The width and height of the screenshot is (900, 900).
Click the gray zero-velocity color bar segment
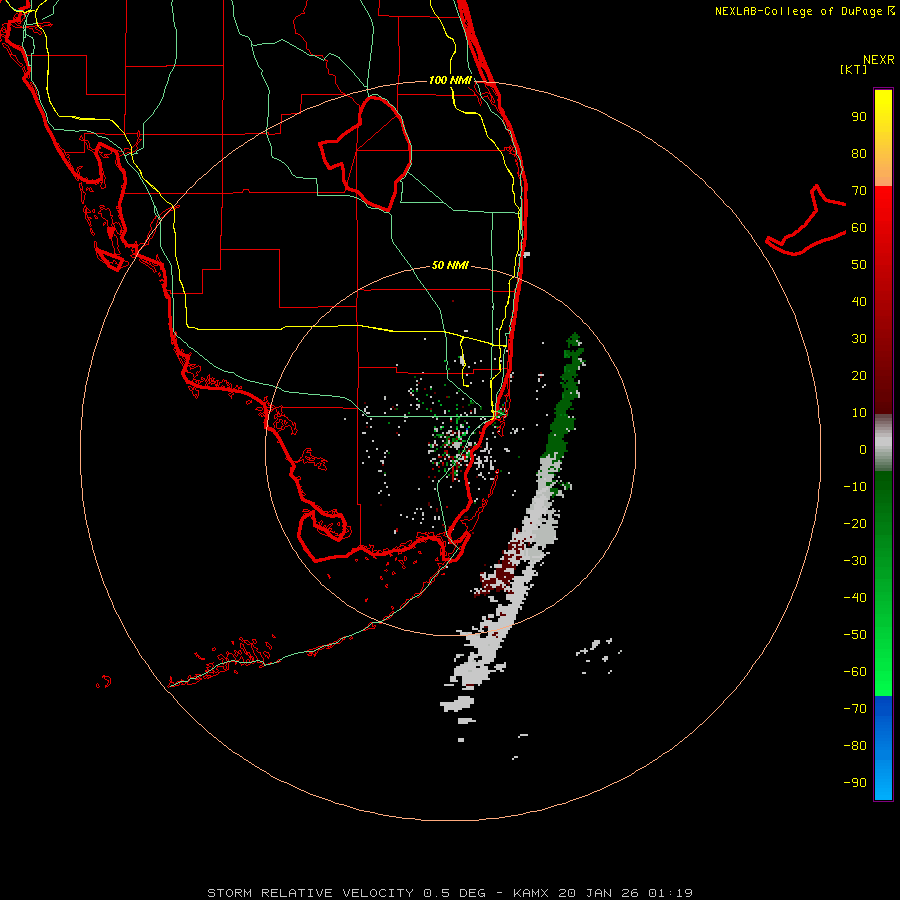click(x=883, y=443)
